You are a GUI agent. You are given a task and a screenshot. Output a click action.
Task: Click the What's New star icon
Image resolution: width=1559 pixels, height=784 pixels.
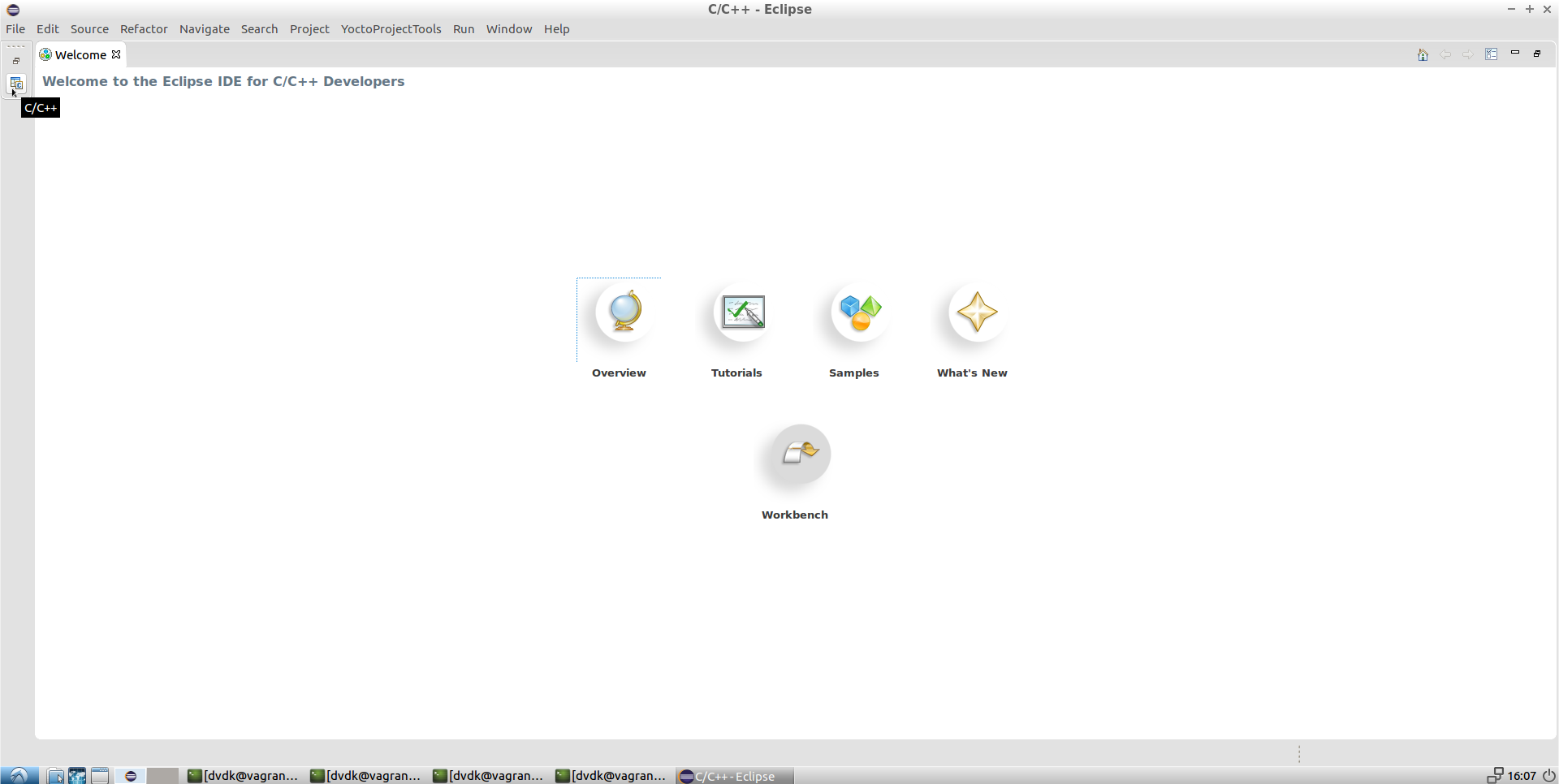977,312
